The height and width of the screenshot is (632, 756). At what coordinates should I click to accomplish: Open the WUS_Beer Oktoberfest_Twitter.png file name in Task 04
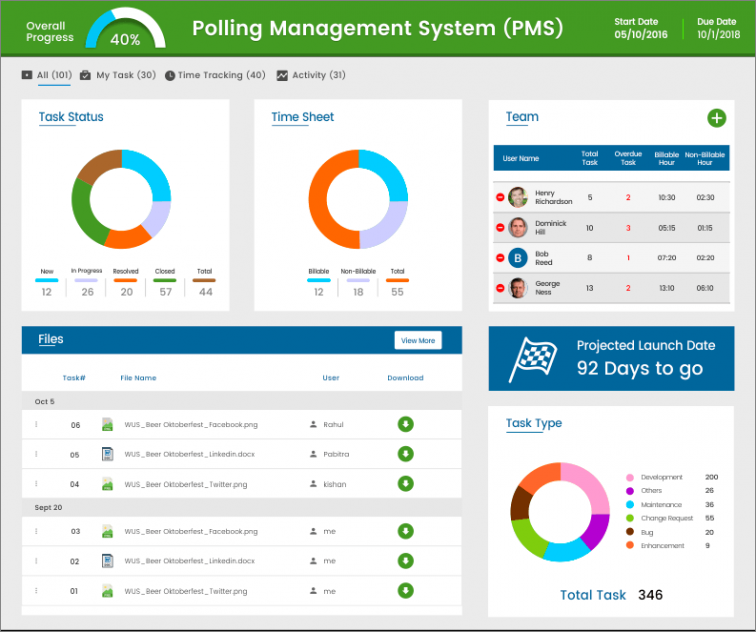186,484
